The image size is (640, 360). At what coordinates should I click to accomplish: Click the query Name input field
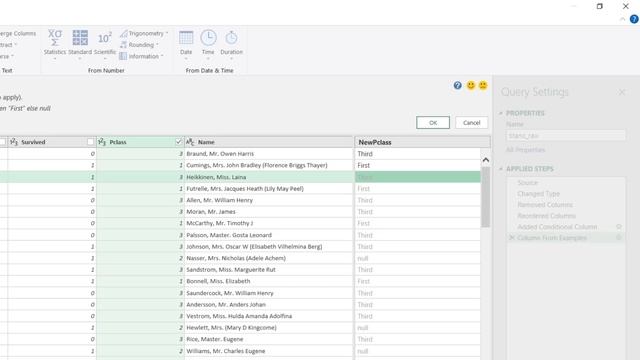566,136
